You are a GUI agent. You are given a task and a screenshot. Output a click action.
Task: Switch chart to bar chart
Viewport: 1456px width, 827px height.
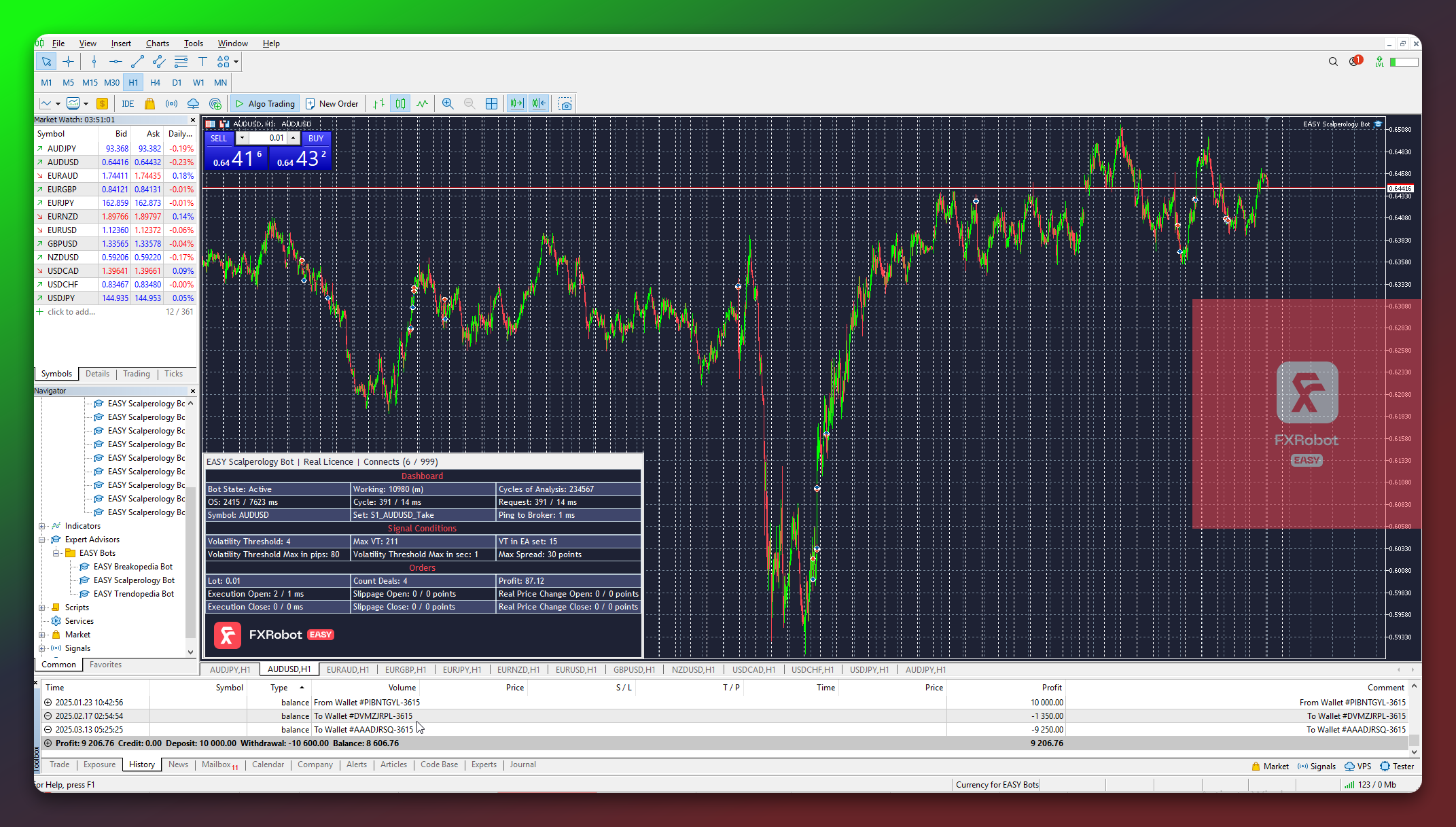click(x=378, y=104)
